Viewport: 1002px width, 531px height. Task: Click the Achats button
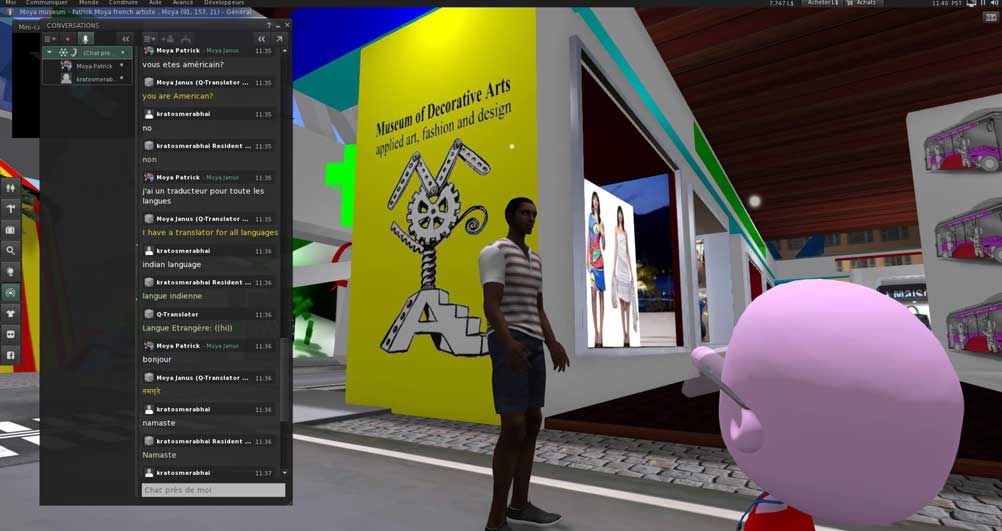click(862, 4)
